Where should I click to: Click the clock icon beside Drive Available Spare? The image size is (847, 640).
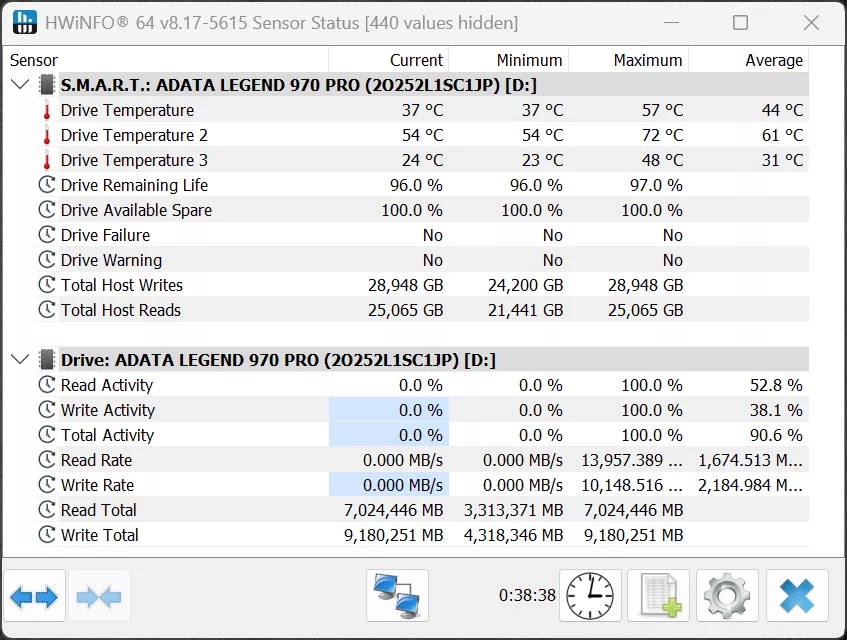click(47, 210)
